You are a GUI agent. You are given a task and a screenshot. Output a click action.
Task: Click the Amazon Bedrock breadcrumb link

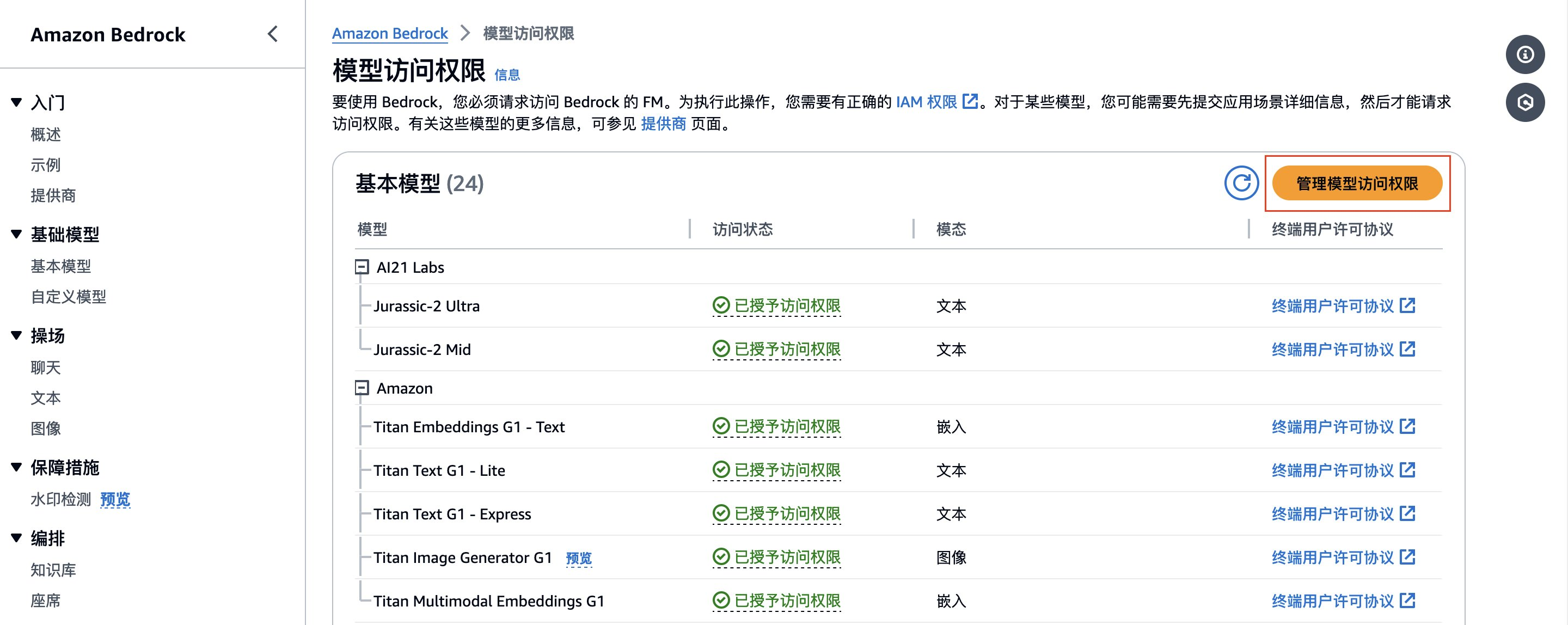pos(390,33)
